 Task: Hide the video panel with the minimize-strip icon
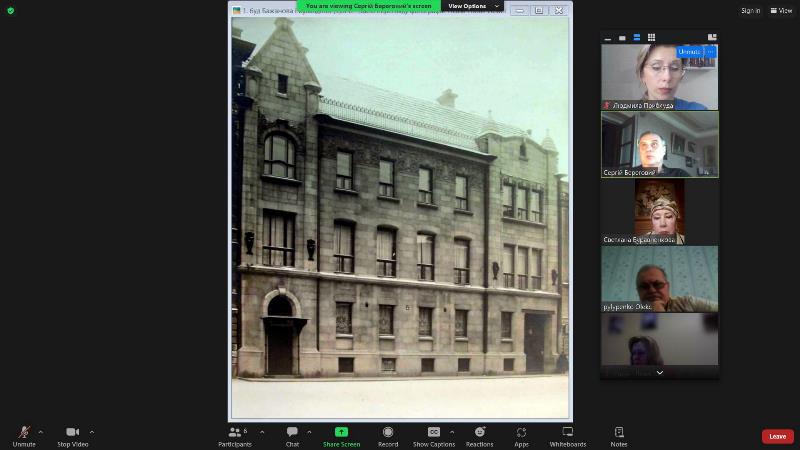(608, 38)
